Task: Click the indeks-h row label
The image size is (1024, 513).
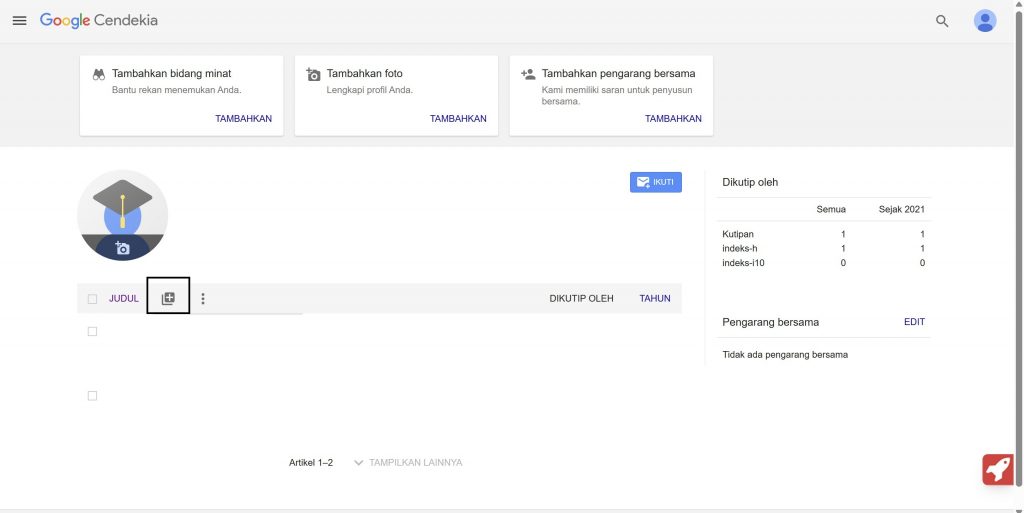Action: [740, 248]
